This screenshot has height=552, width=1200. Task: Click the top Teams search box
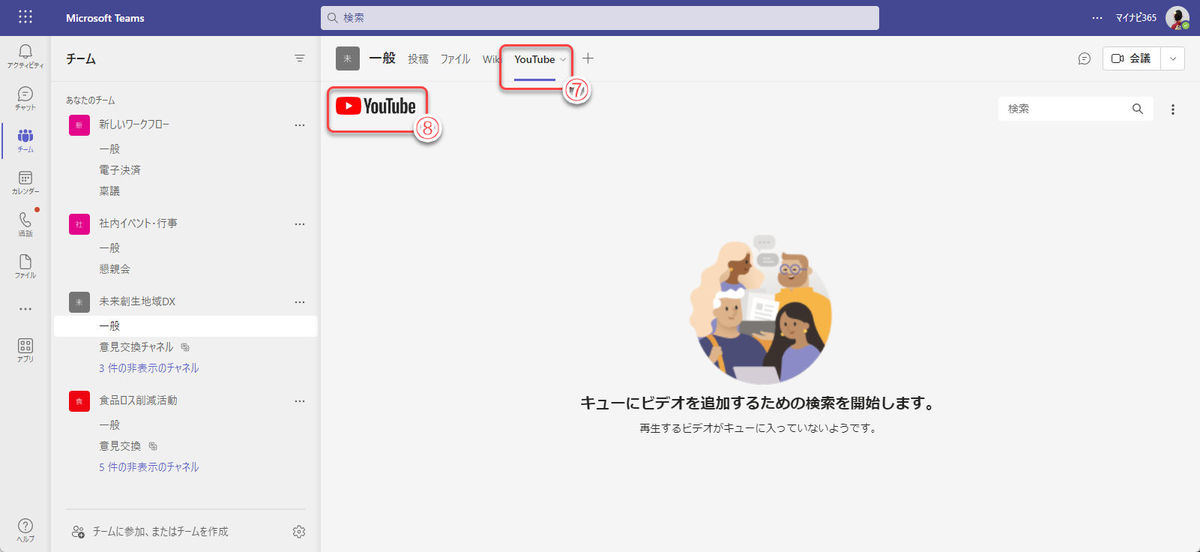(600, 17)
